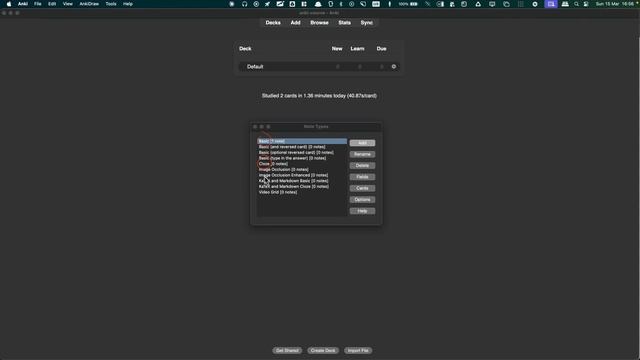Open Stats in the Anki toolbar
Image resolution: width=640 pixels, height=360 pixels.
point(344,23)
